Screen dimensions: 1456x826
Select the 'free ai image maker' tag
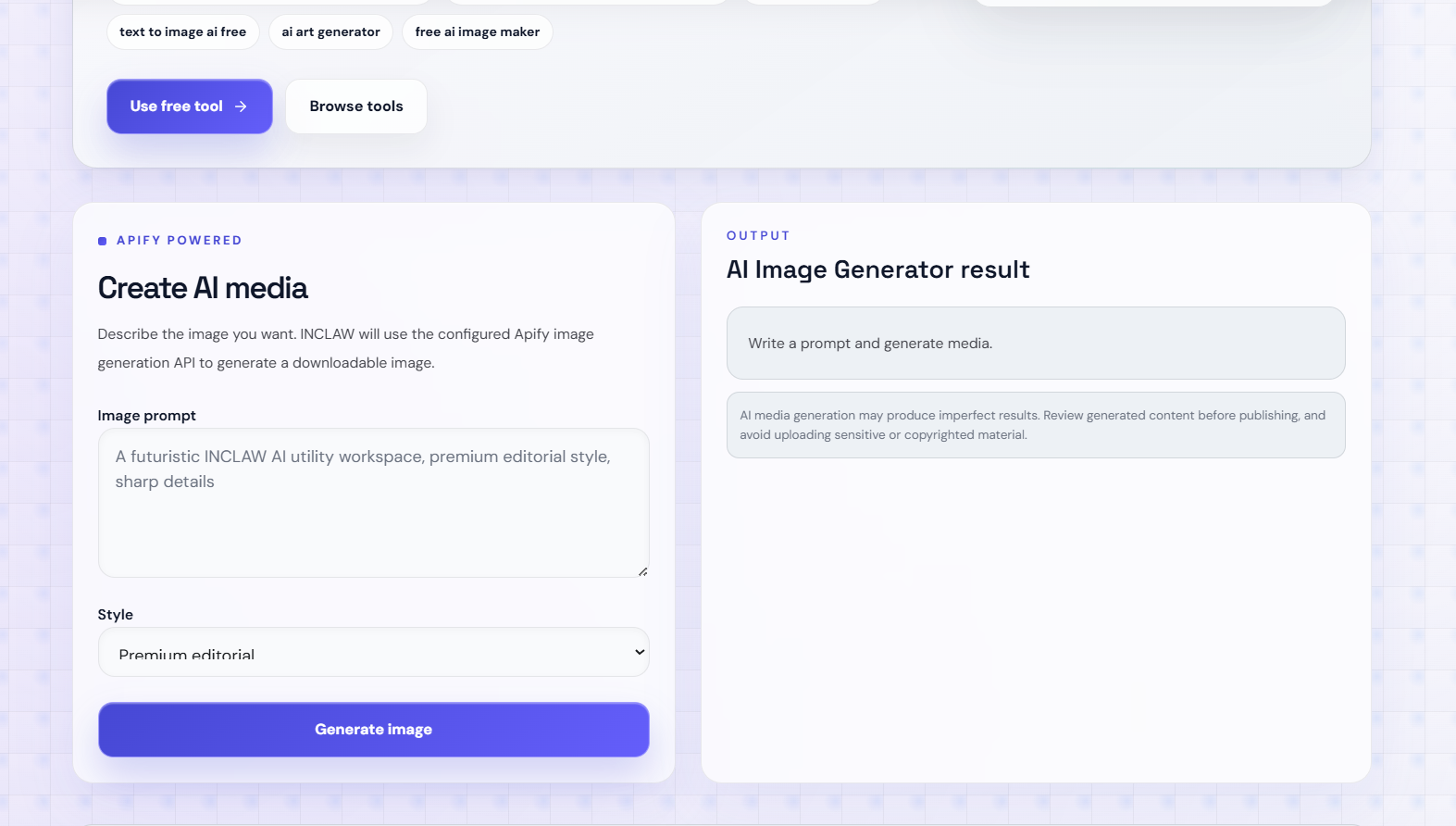click(x=478, y=31)
